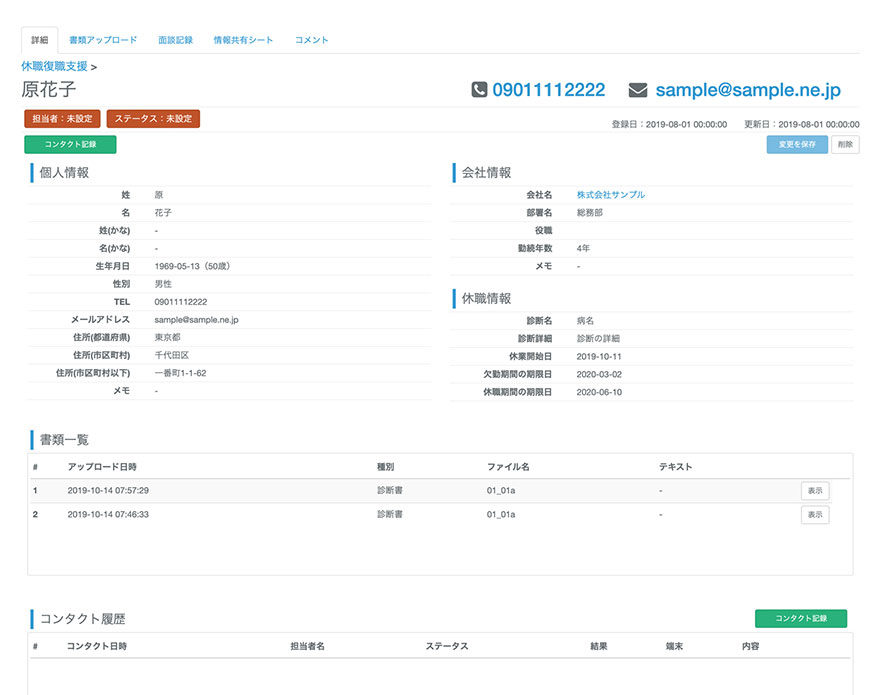
Task: Click the アップロード日時 column header
Action: [x=102, y=467]
